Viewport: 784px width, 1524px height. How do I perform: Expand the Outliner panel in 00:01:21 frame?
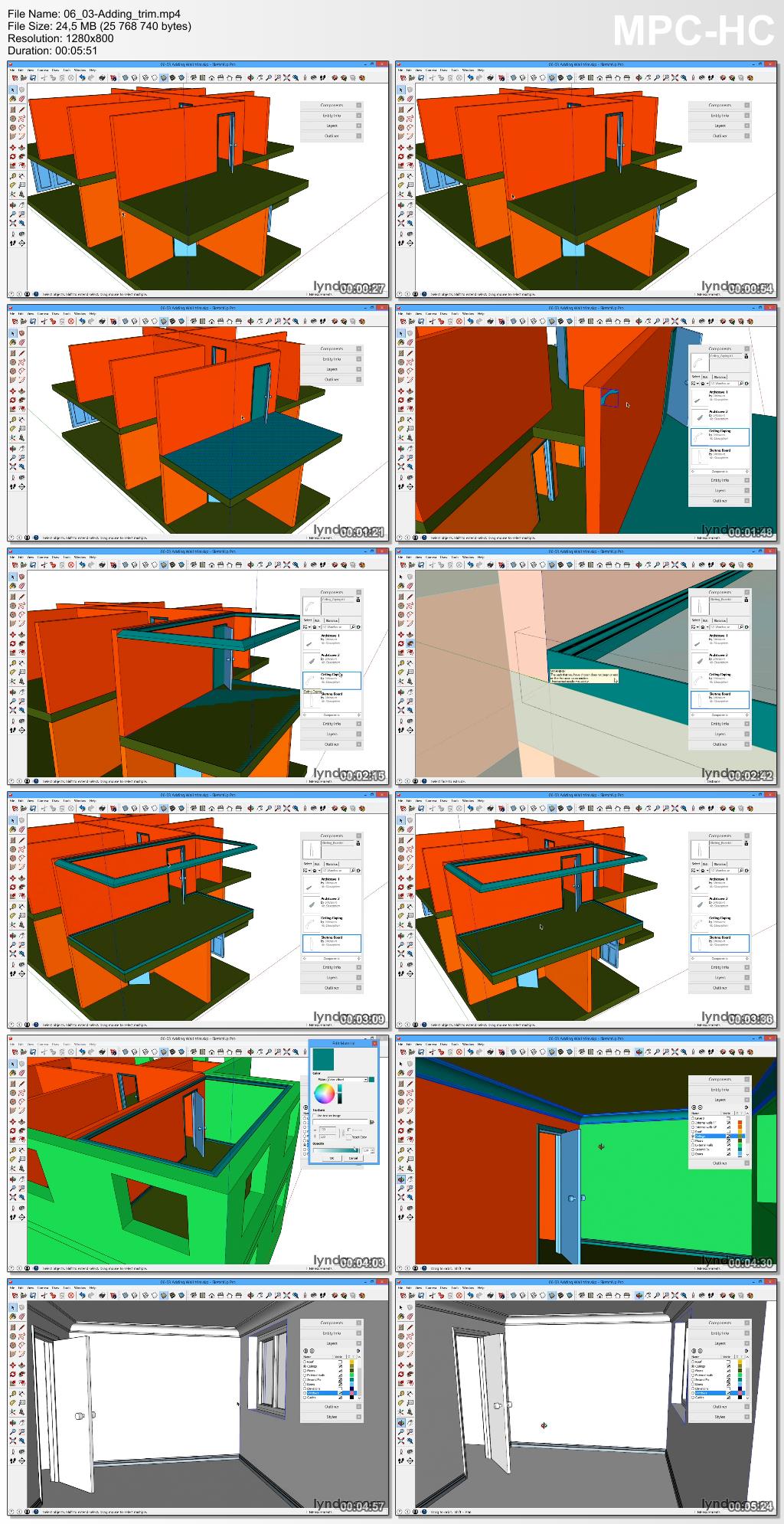point(358,380)
